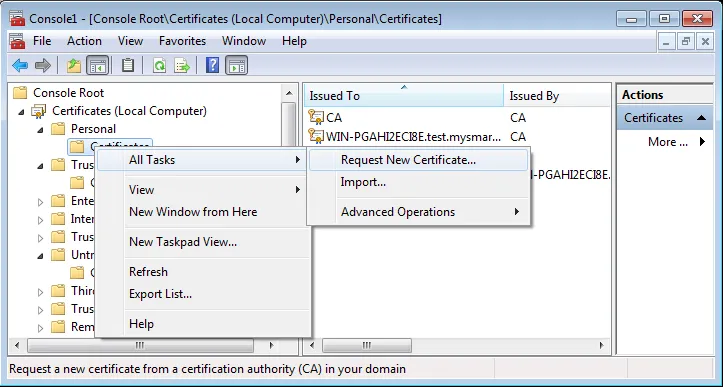The height and width of the screenshot is (387, 723).
Task: Open the More submenu arrow in Actions pane
Action: (x=702, y=142)
